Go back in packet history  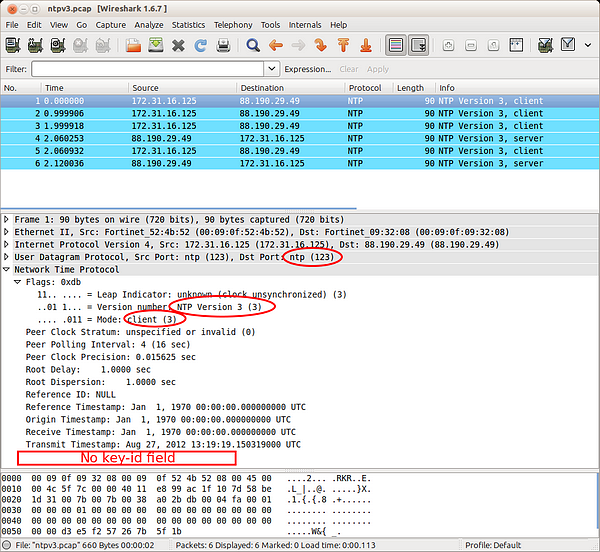pos(276,45)
